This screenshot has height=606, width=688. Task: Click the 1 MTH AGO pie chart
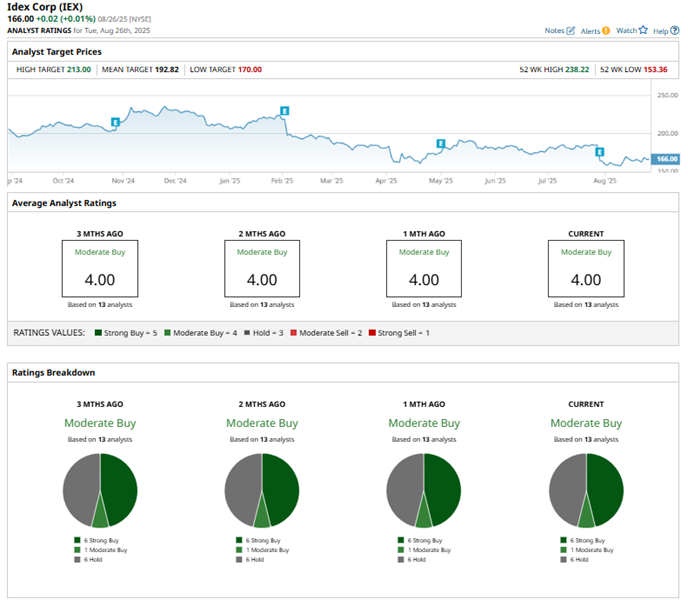tap(424, 490)
